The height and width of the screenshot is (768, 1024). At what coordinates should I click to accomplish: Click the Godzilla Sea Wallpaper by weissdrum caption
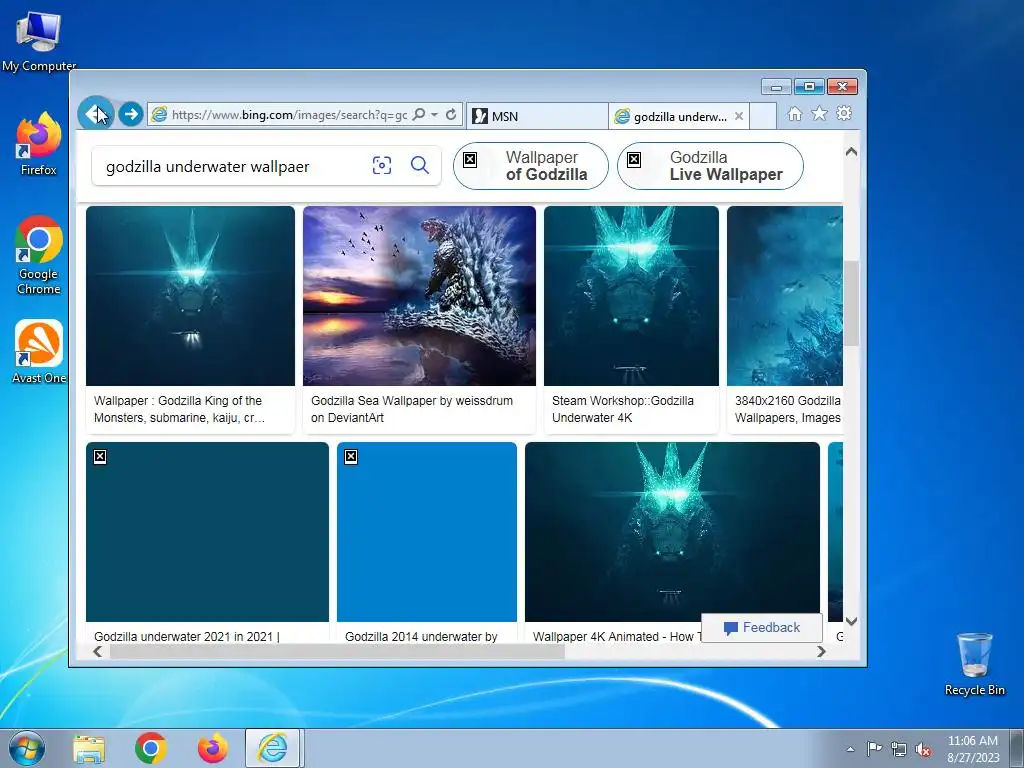411,409
